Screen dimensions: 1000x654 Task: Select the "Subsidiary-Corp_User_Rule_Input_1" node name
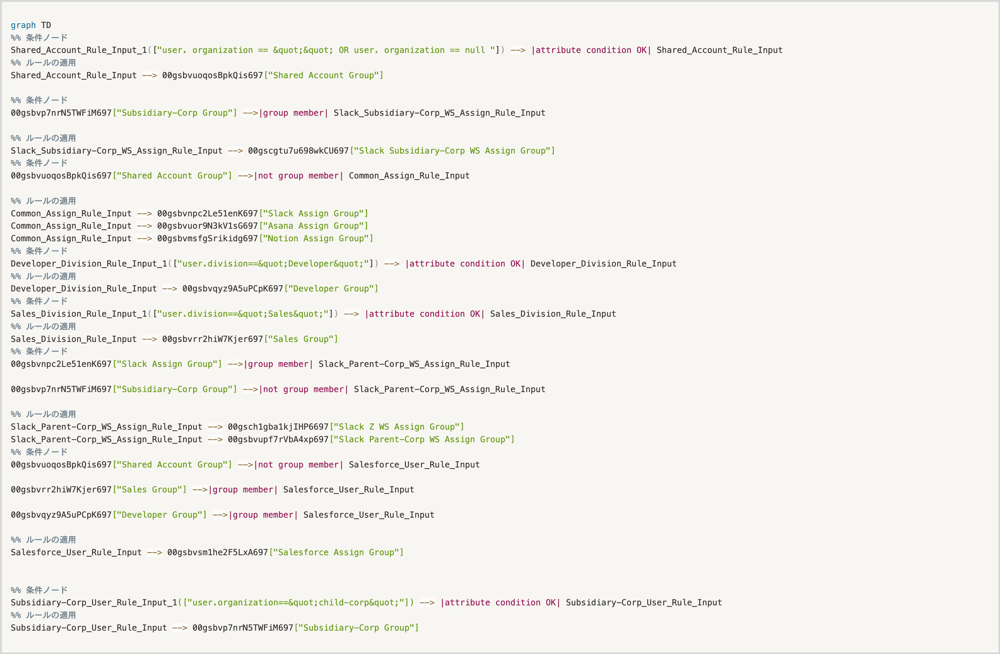coord(94,603)
